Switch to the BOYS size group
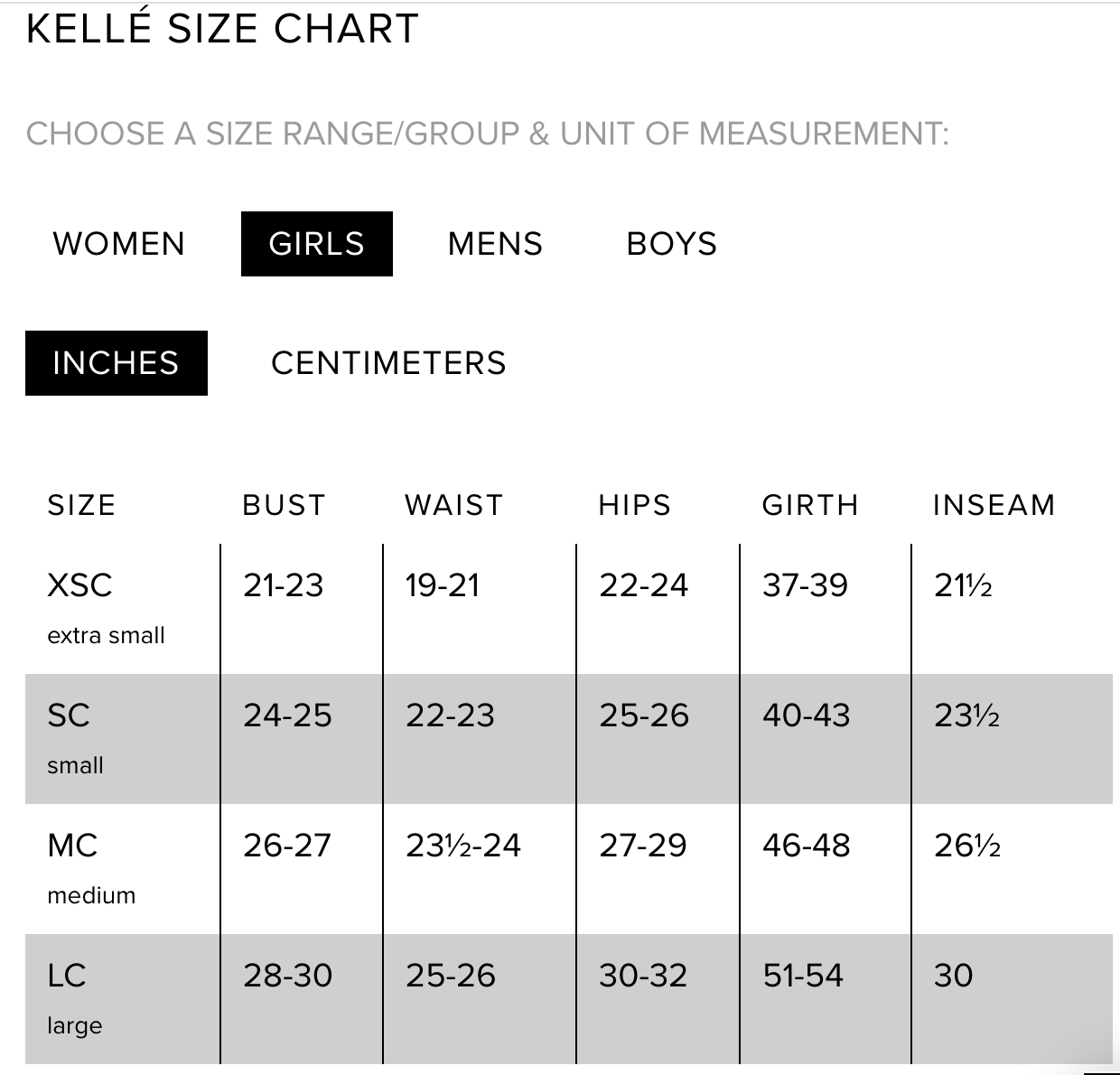 click(671, 244)
